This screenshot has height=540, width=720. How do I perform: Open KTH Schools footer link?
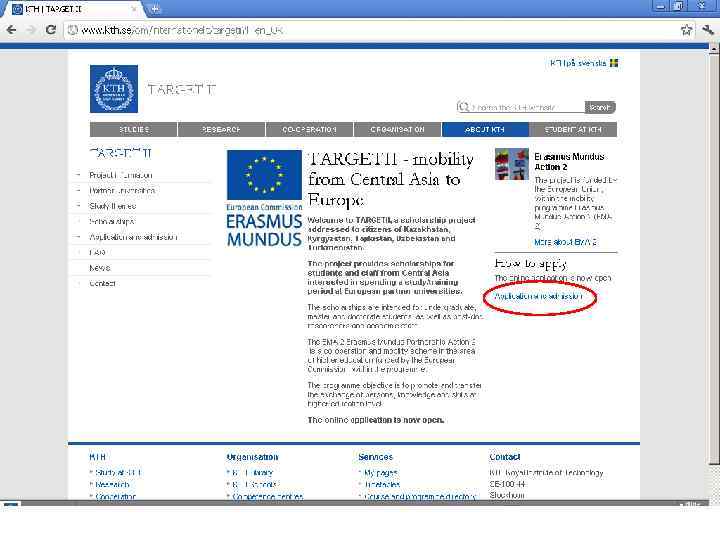pos(255,484)
